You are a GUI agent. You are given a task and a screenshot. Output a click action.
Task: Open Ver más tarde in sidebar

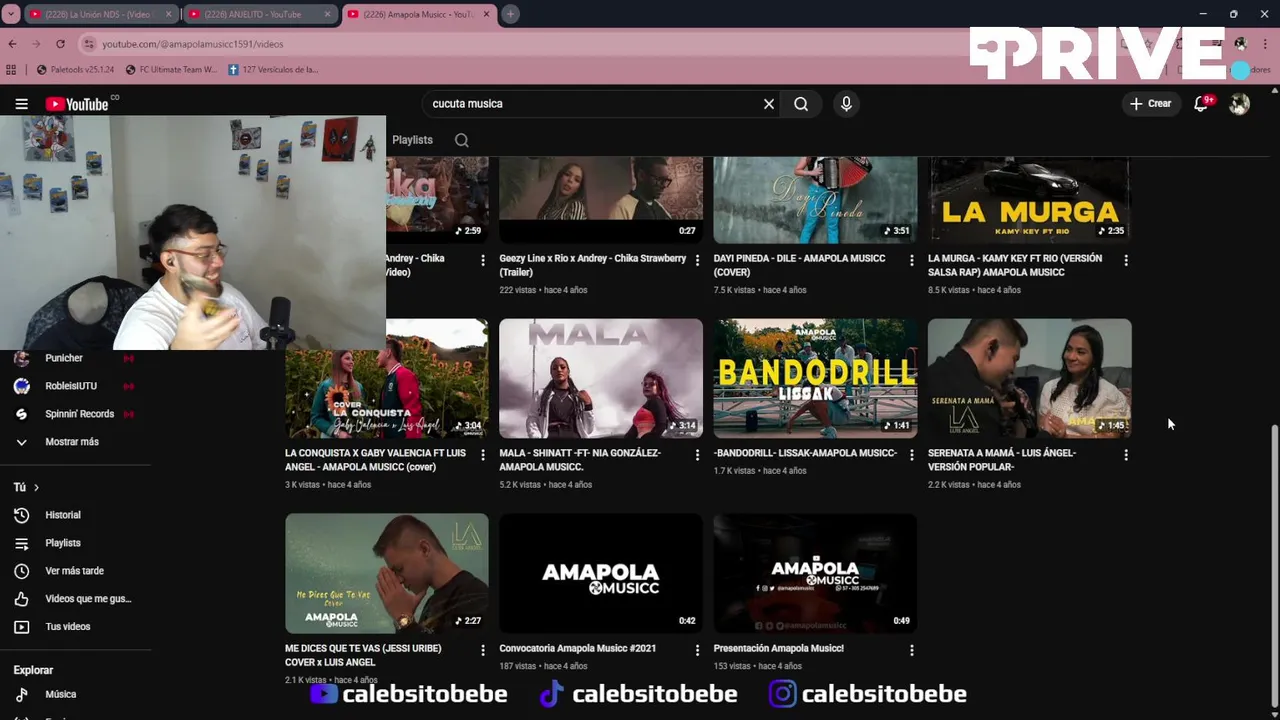73,571
